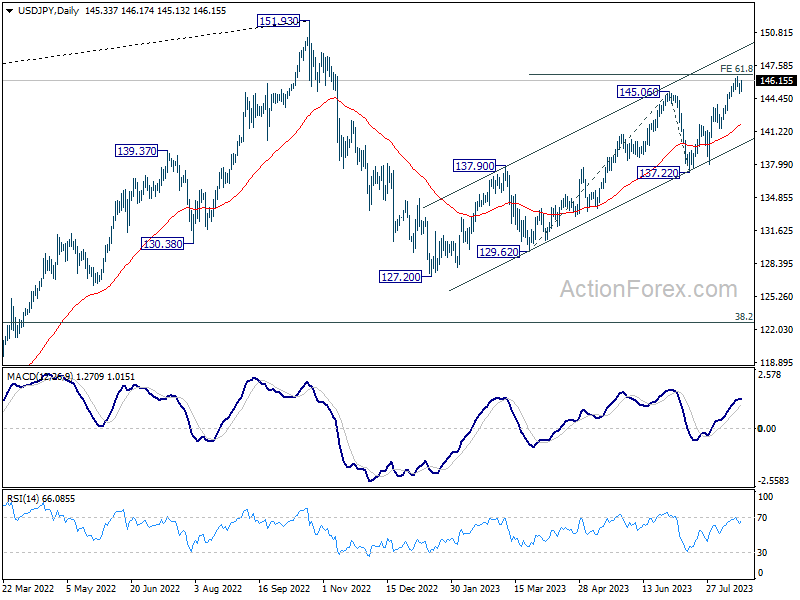Screen dimensions: 800x600
Task: Click the 5 May 2022 date label
Action: [91, 588]
